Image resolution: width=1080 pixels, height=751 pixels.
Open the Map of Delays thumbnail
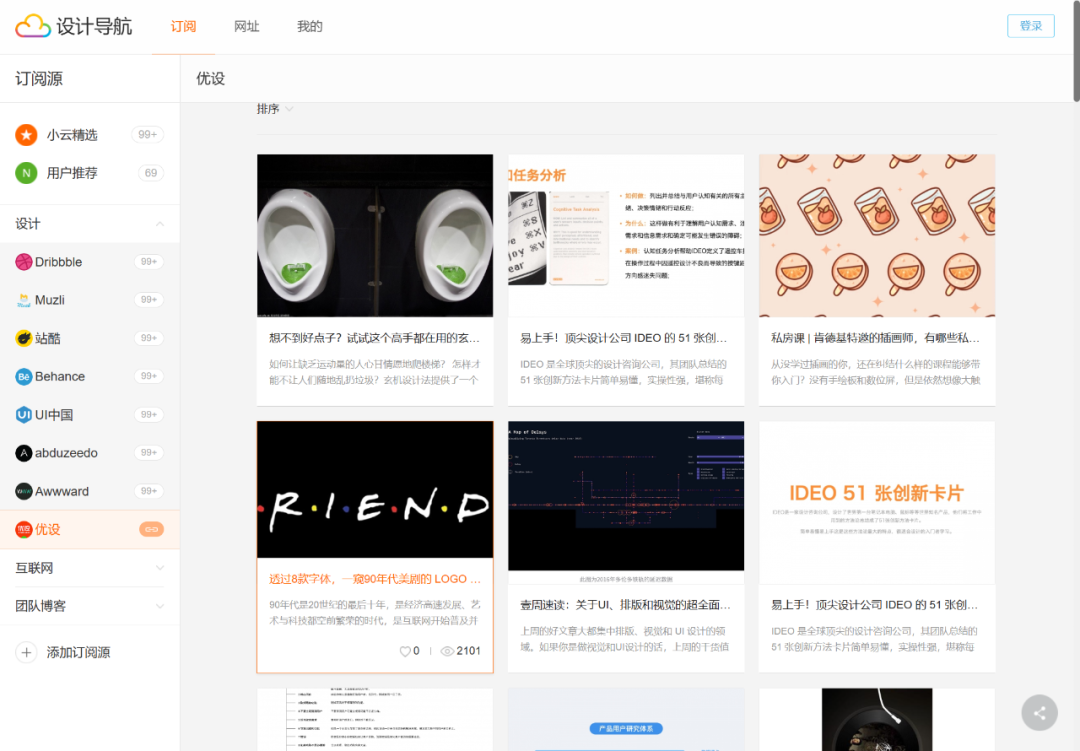626,503
